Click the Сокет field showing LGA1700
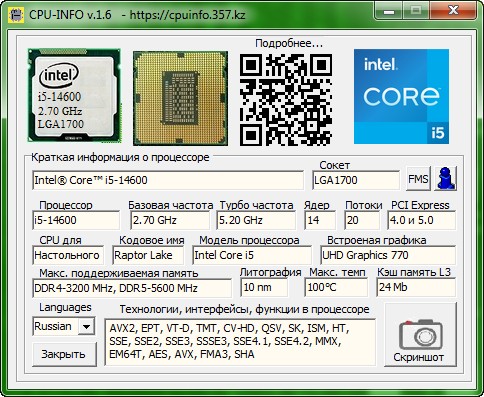The image size is (484, 397). pyautogui.click(x=356, y=180)
